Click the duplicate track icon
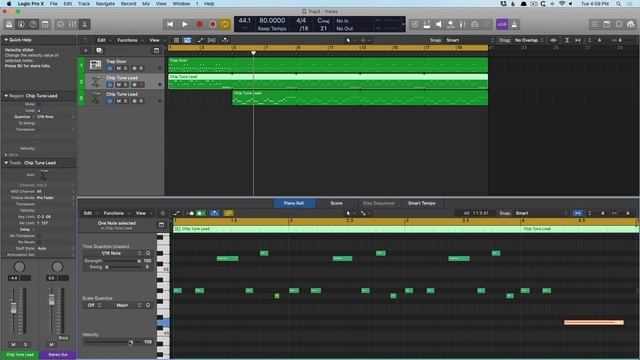This screenshot has height=360, width=640. coord(99,51)
